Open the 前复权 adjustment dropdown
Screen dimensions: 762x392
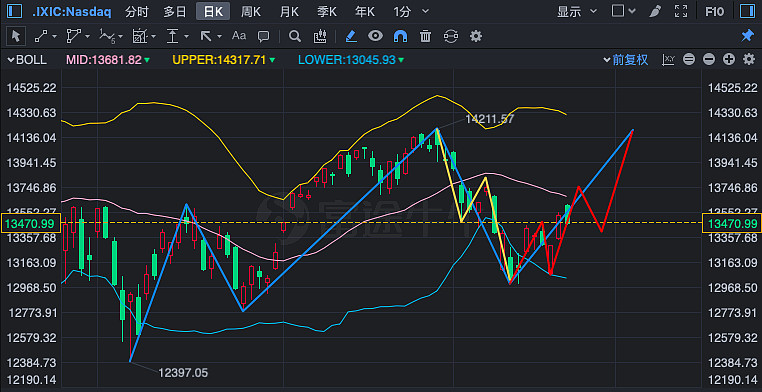tap(625, 60)
